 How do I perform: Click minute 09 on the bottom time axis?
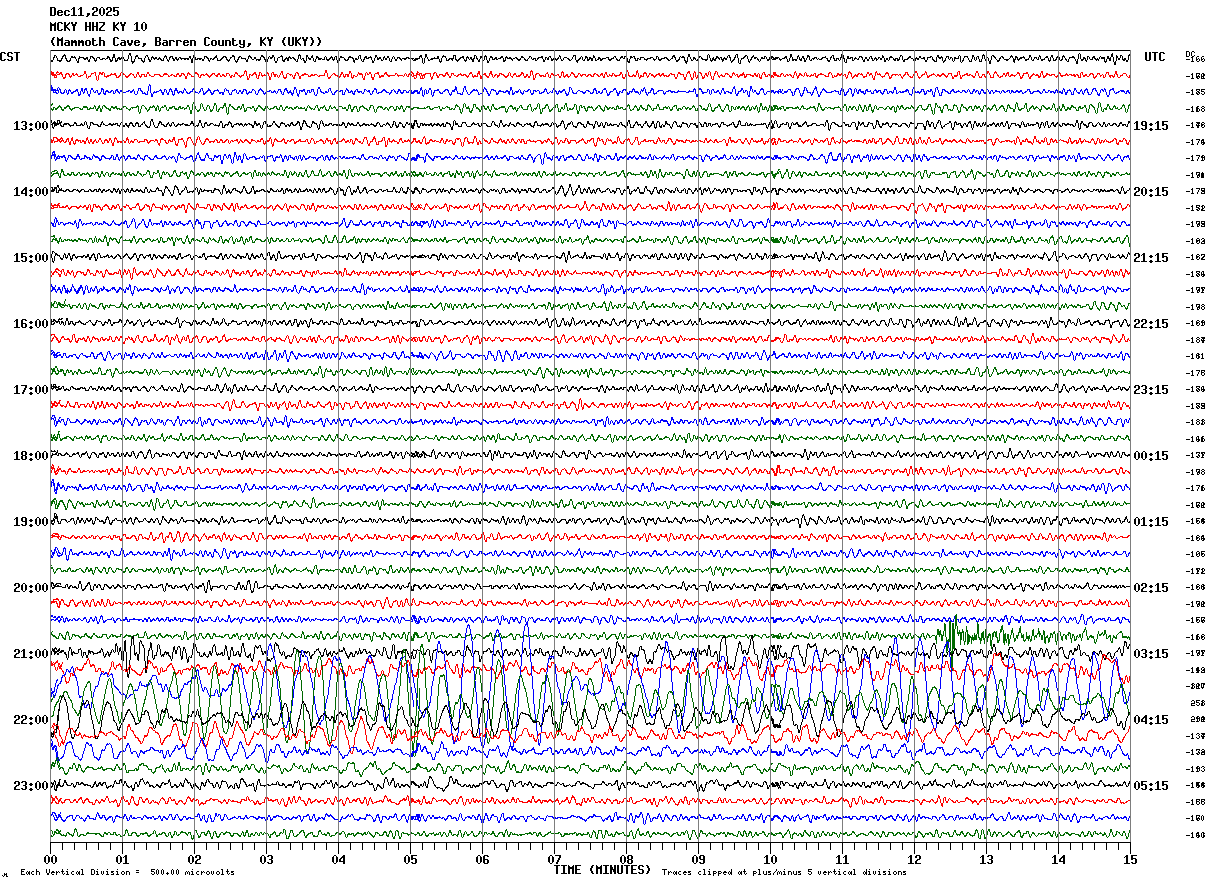point(698,859)
